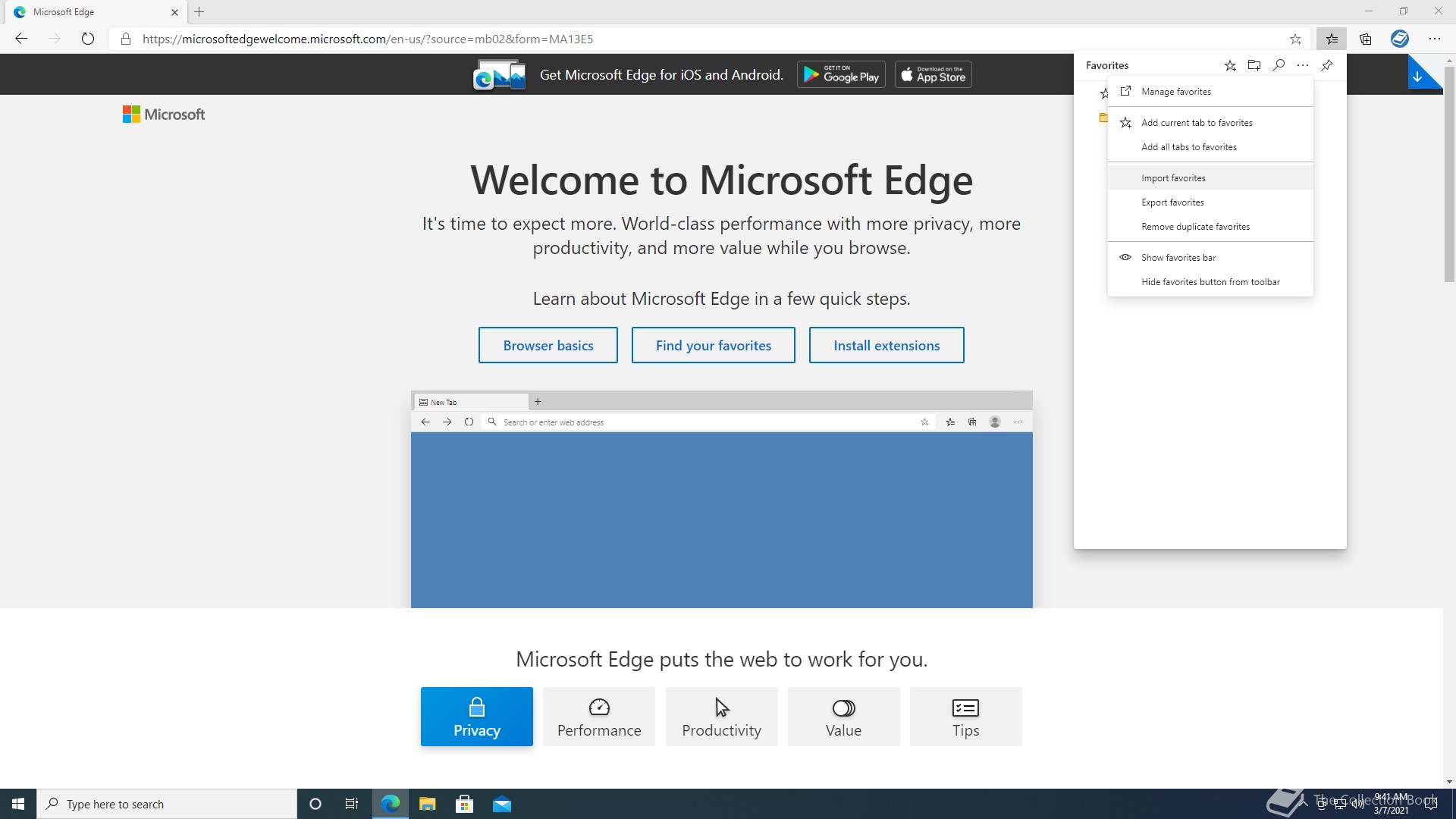Image resolution: width=1456 pixels, height=819 pixels.
Task: Toggle Show favorites bar
Action: [x=1210, y=258]
